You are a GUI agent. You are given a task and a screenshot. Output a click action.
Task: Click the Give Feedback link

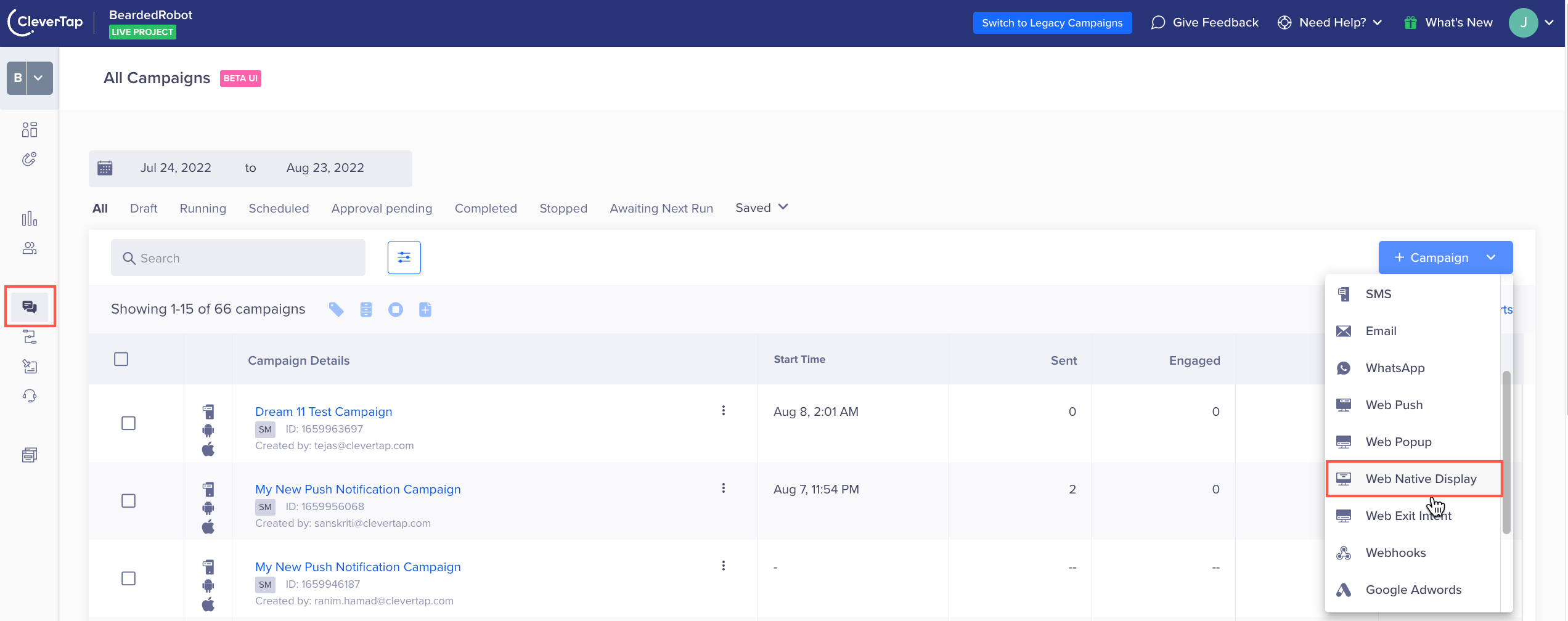[1215, 23]
